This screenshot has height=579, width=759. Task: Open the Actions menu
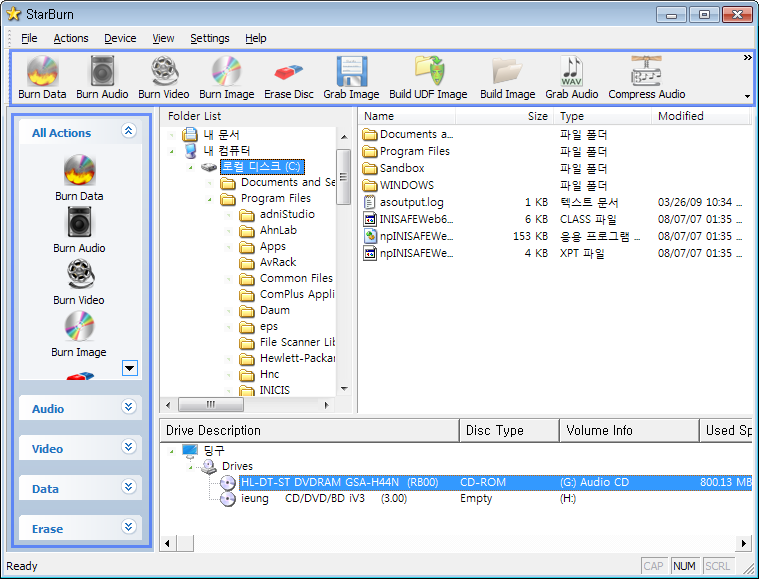click(71, 38)
